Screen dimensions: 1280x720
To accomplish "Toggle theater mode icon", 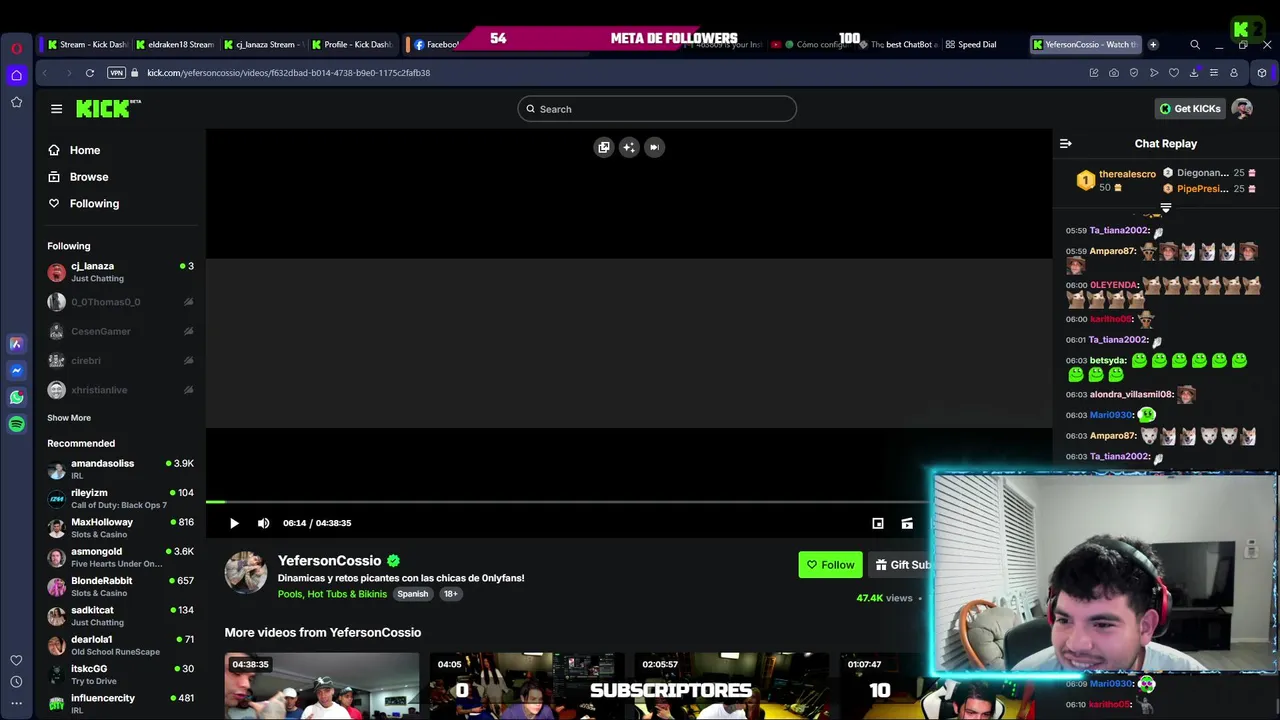I will [907, 523].
